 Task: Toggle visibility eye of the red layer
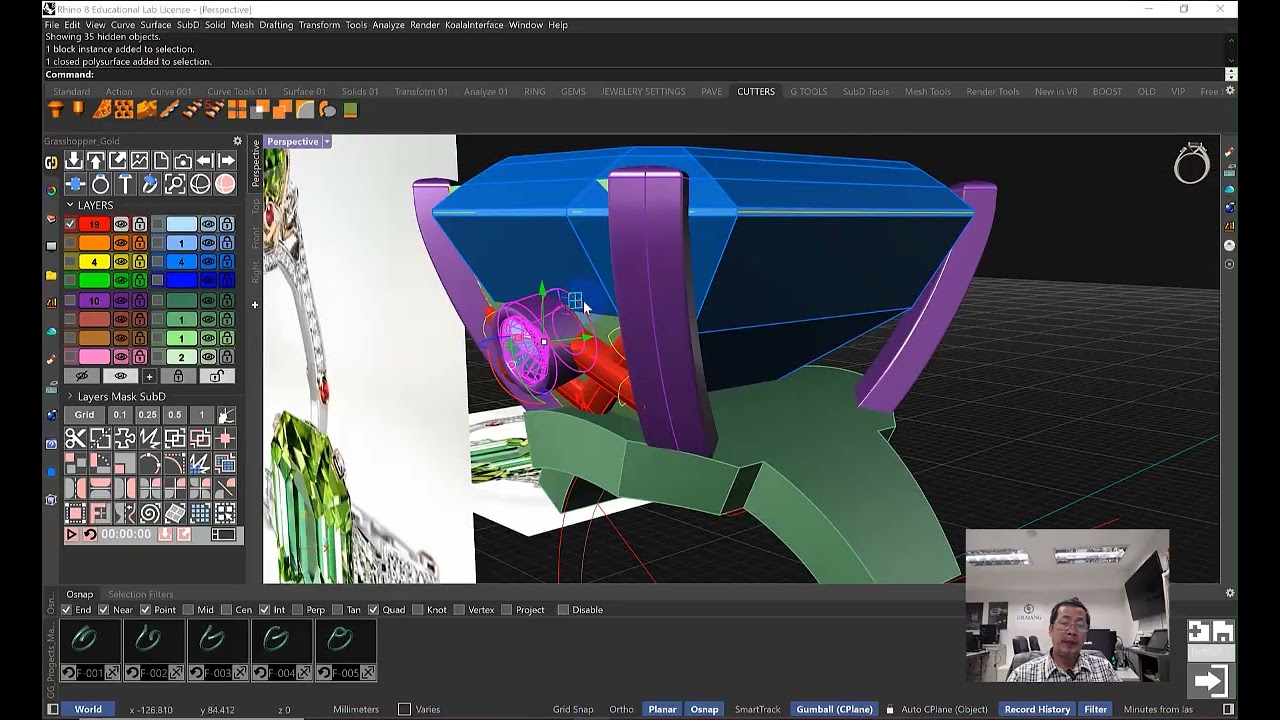(121, 224)
